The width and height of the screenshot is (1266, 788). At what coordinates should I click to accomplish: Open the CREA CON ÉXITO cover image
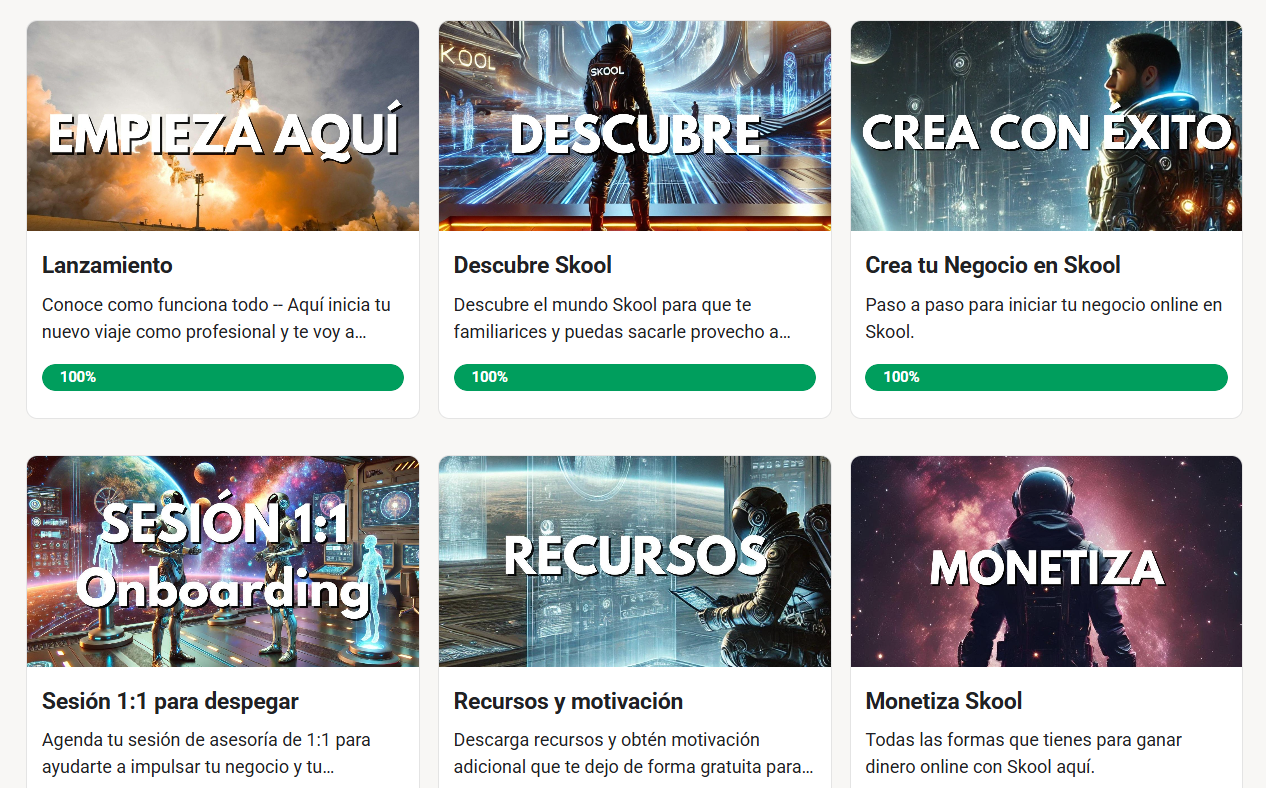1046,126
